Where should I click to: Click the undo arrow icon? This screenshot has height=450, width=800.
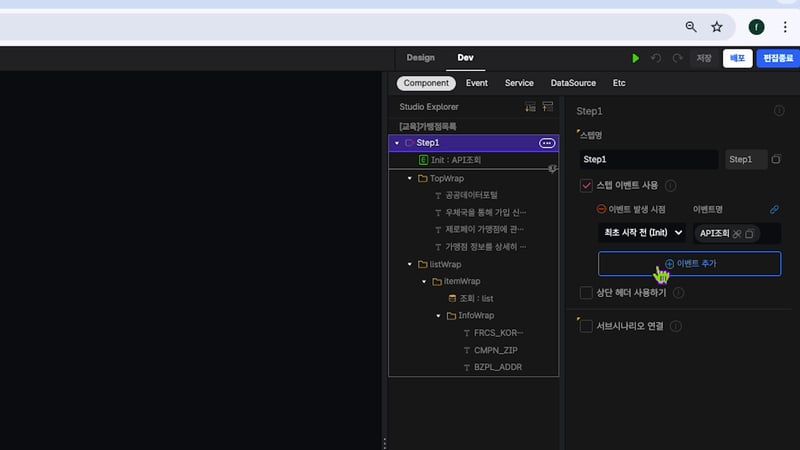[x=656, y=58]
